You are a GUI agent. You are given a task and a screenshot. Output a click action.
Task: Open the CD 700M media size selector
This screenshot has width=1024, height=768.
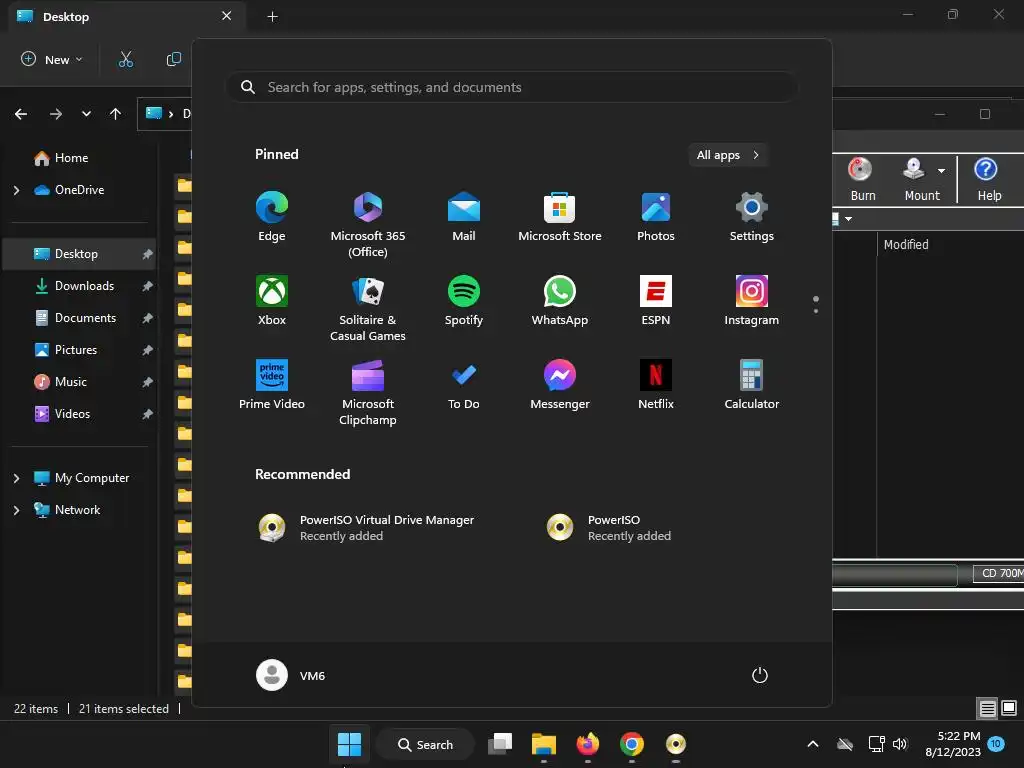[999, 573]
